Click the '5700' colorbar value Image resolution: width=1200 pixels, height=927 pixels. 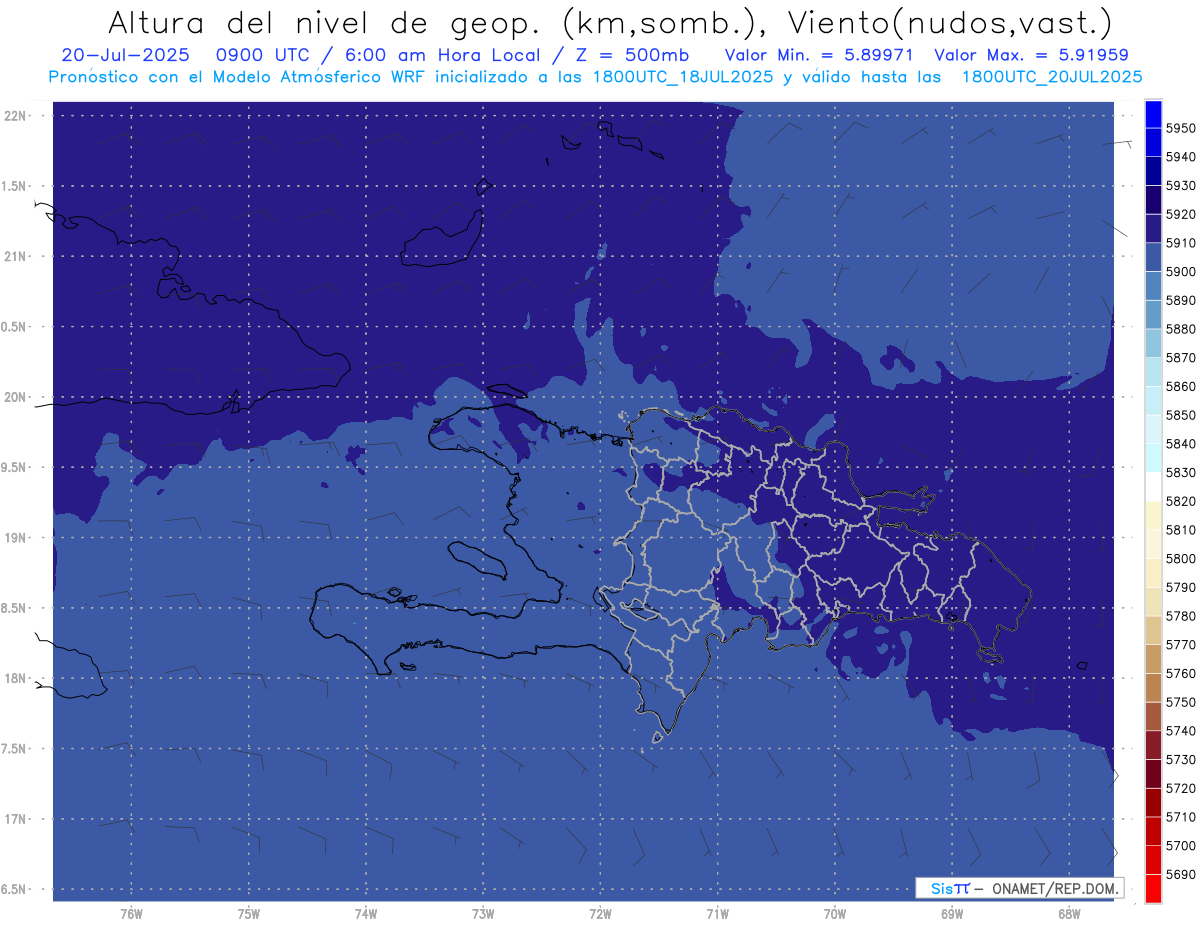1181,845
